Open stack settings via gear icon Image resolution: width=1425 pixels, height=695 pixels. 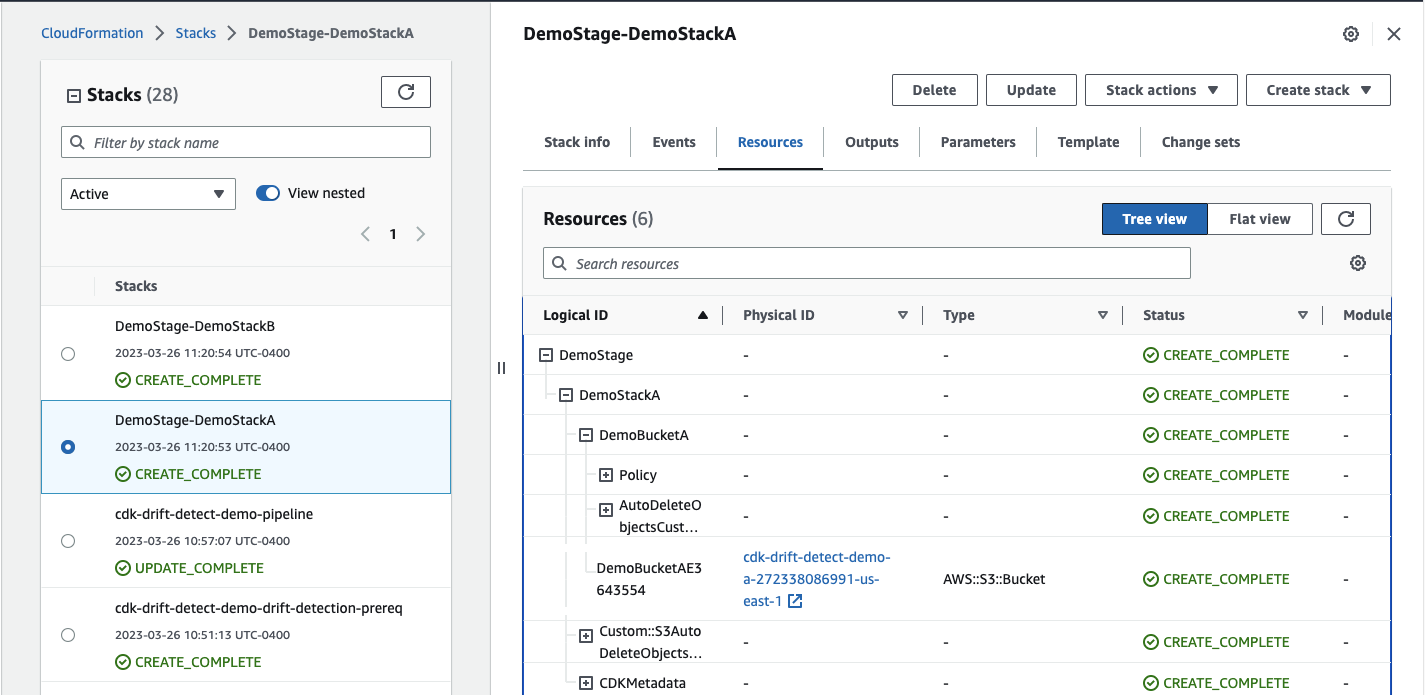click(x=1350, y=33)
